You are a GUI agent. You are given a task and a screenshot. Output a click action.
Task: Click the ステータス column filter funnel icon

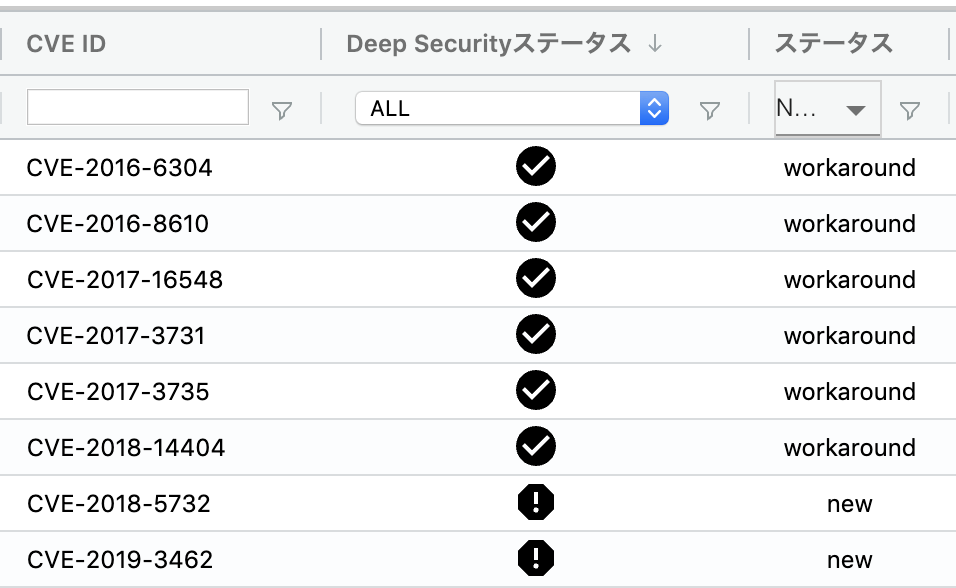(x=910, y=110)
